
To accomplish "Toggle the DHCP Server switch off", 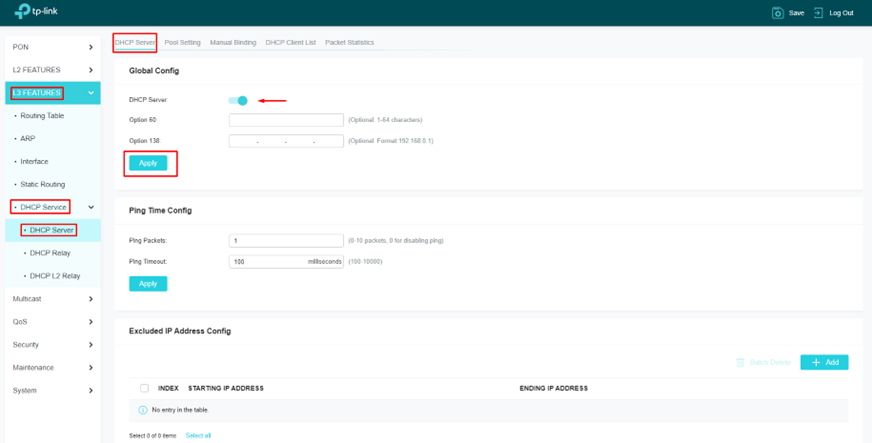I will [238, 100].
